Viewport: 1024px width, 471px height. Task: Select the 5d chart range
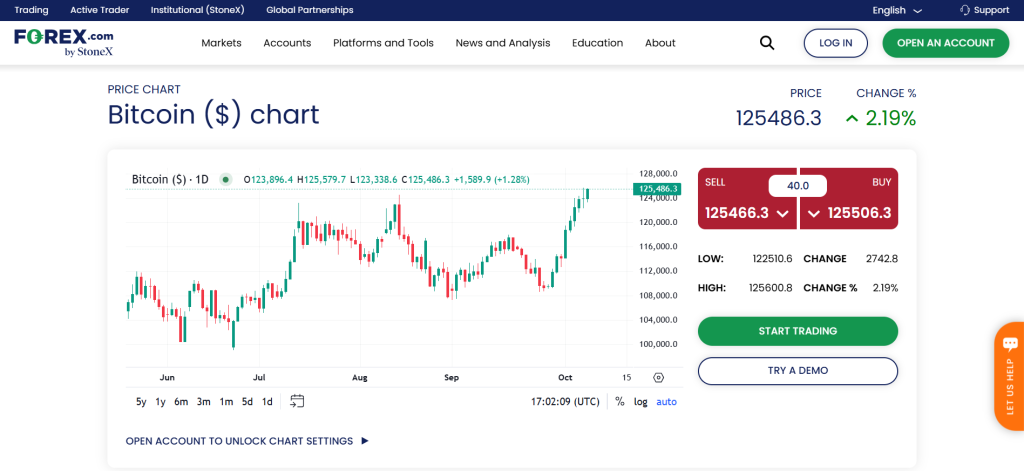247,402
